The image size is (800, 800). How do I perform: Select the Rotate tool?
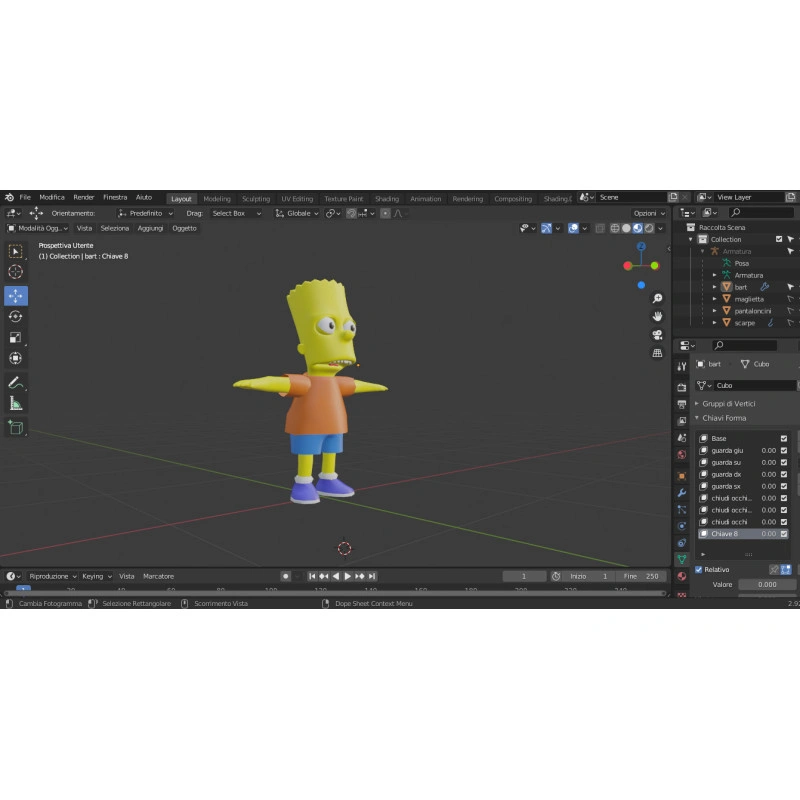tap(15, 317)
